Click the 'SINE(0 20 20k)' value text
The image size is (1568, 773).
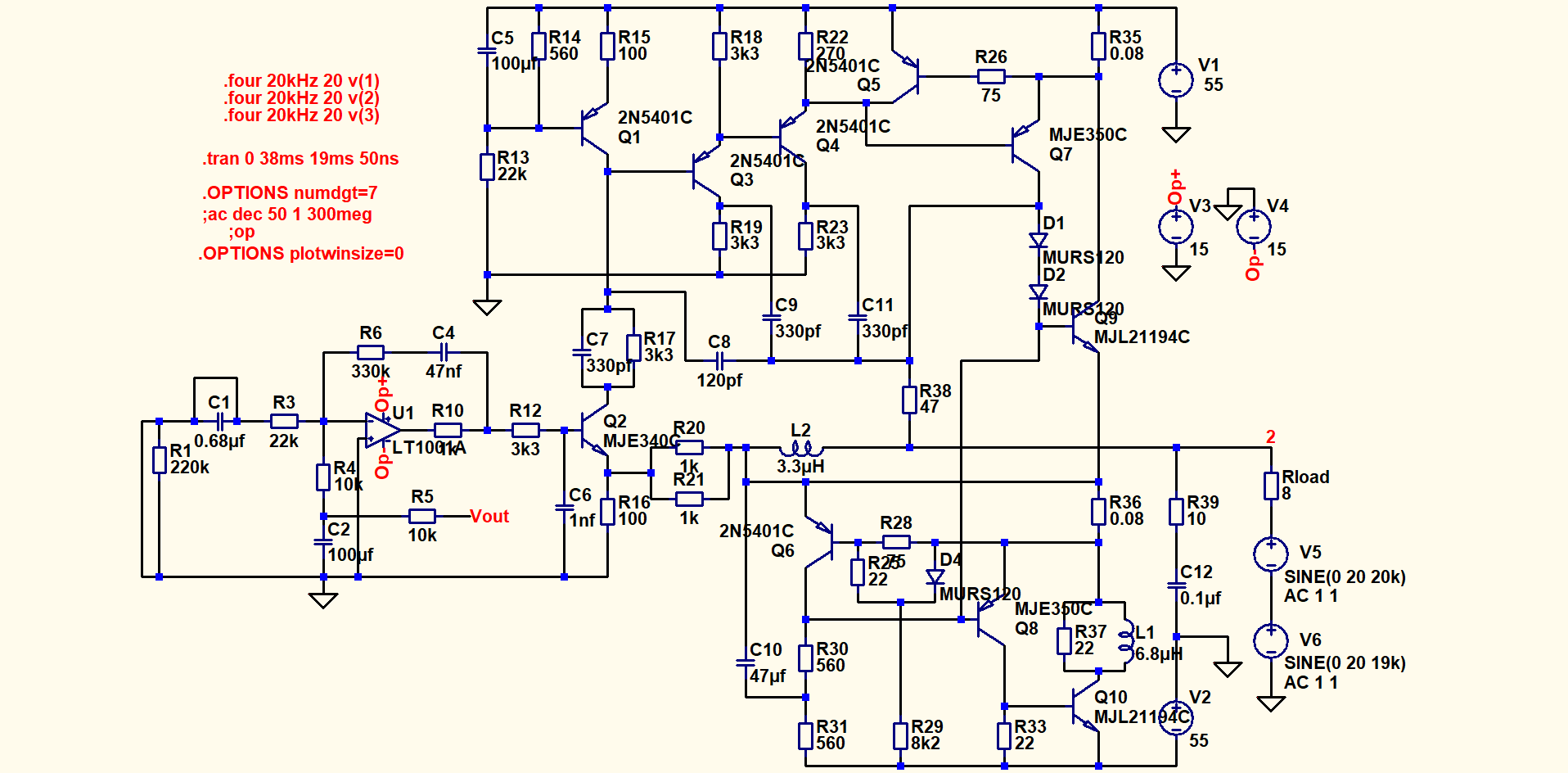point(1345,577)
